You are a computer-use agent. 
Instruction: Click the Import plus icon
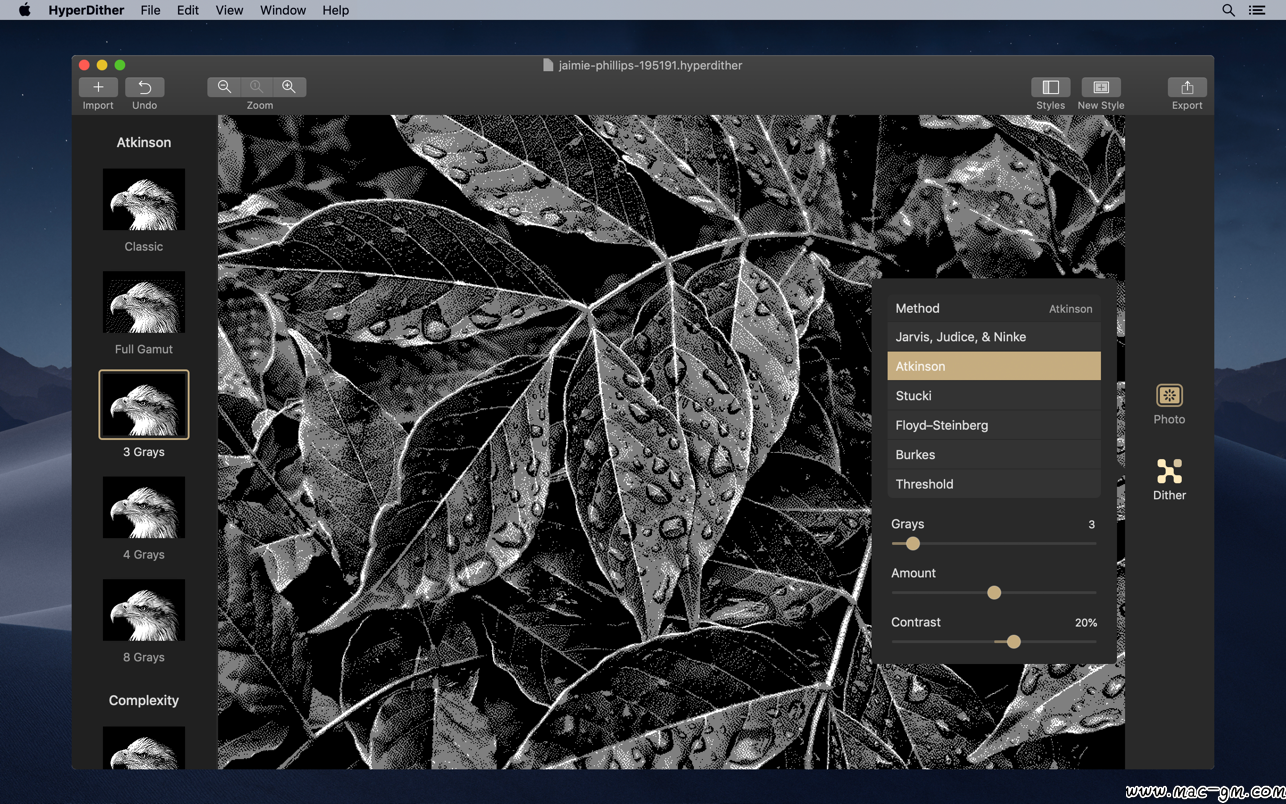98,87
